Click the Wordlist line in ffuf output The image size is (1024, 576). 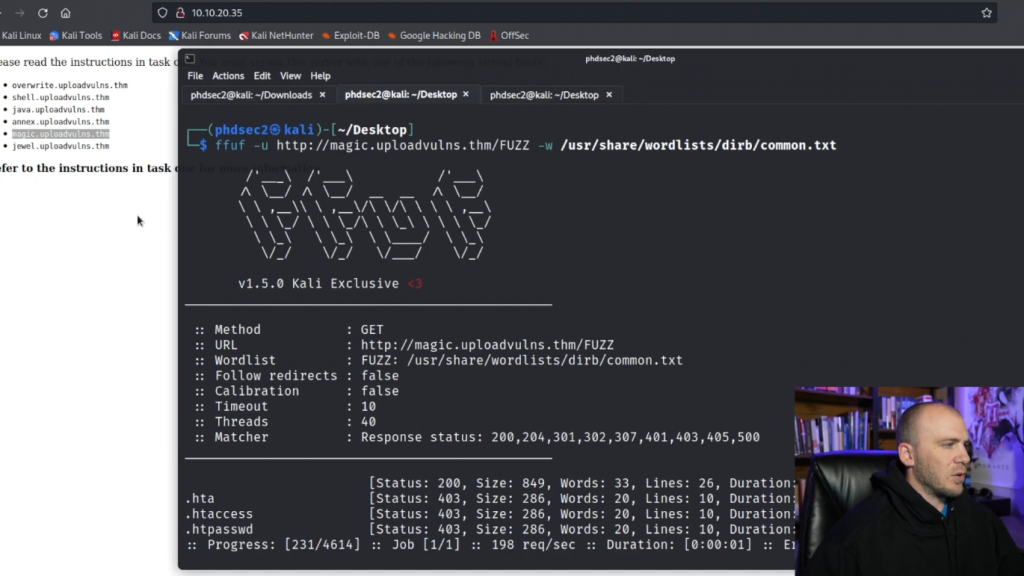(438, 360)
